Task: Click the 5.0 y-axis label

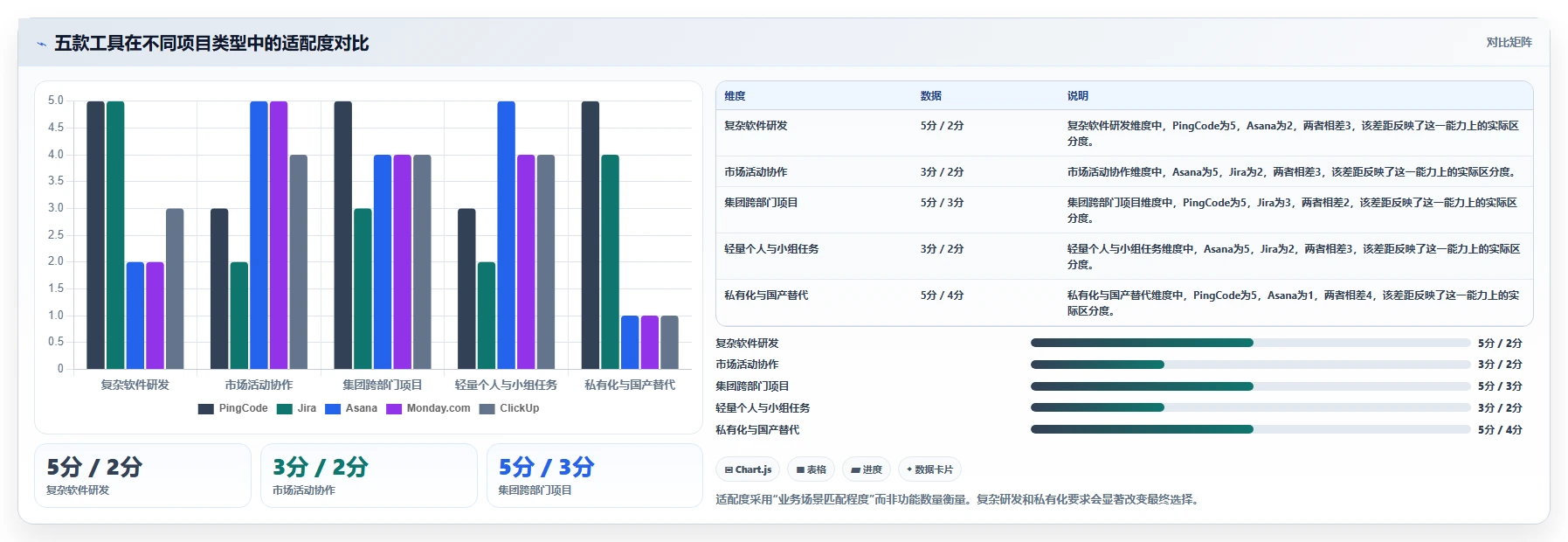Action: (56, 101)
